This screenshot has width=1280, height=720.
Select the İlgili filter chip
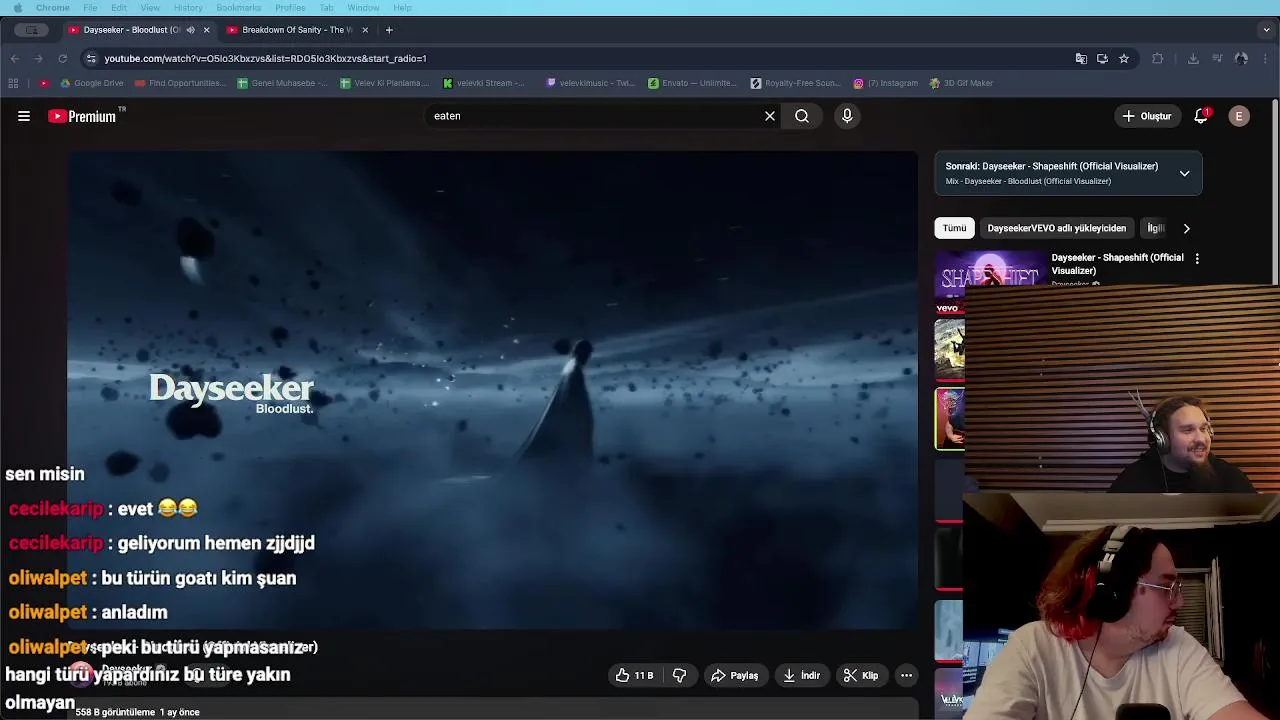[1156, 228]
